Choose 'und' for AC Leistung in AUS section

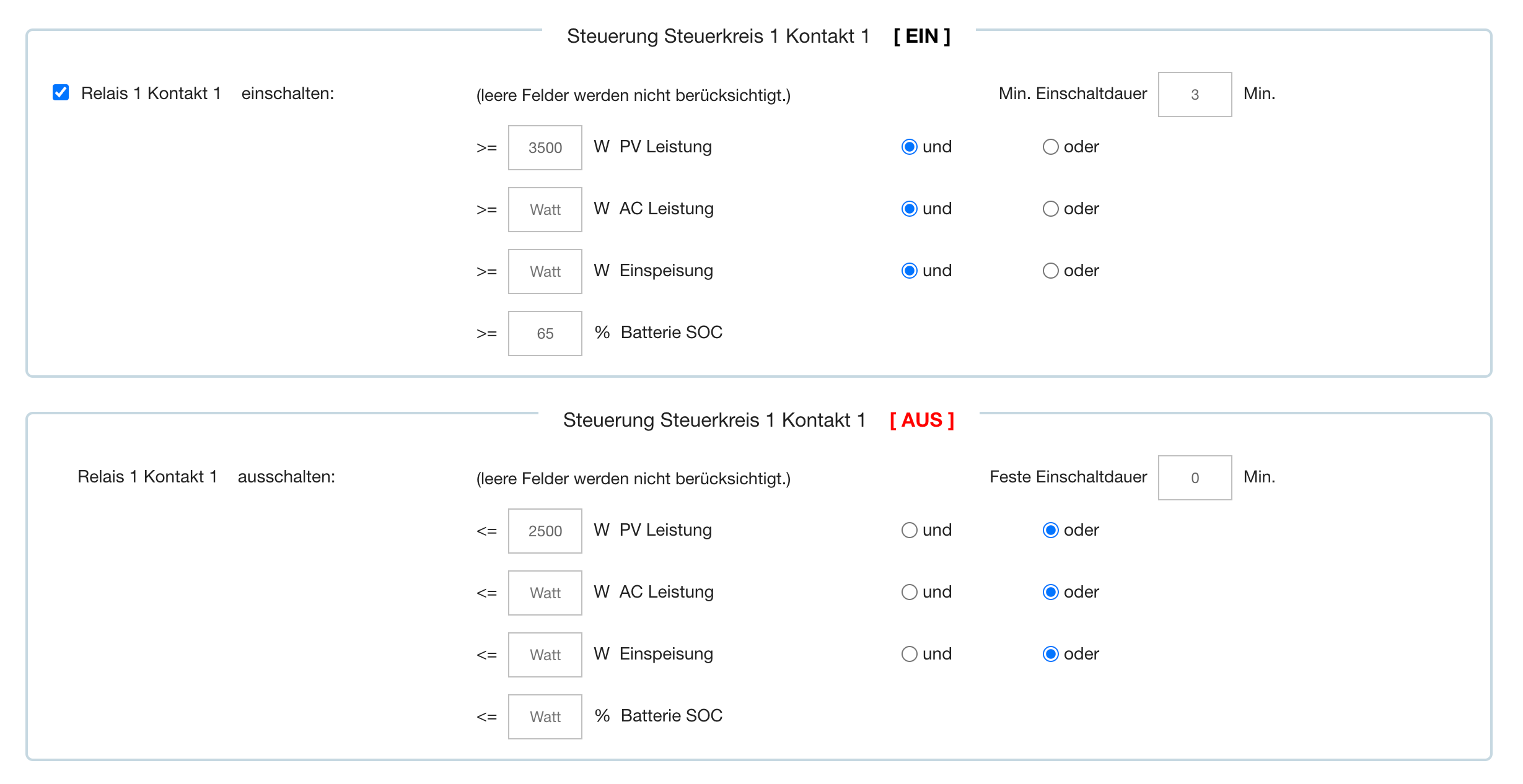coord(909,592)
